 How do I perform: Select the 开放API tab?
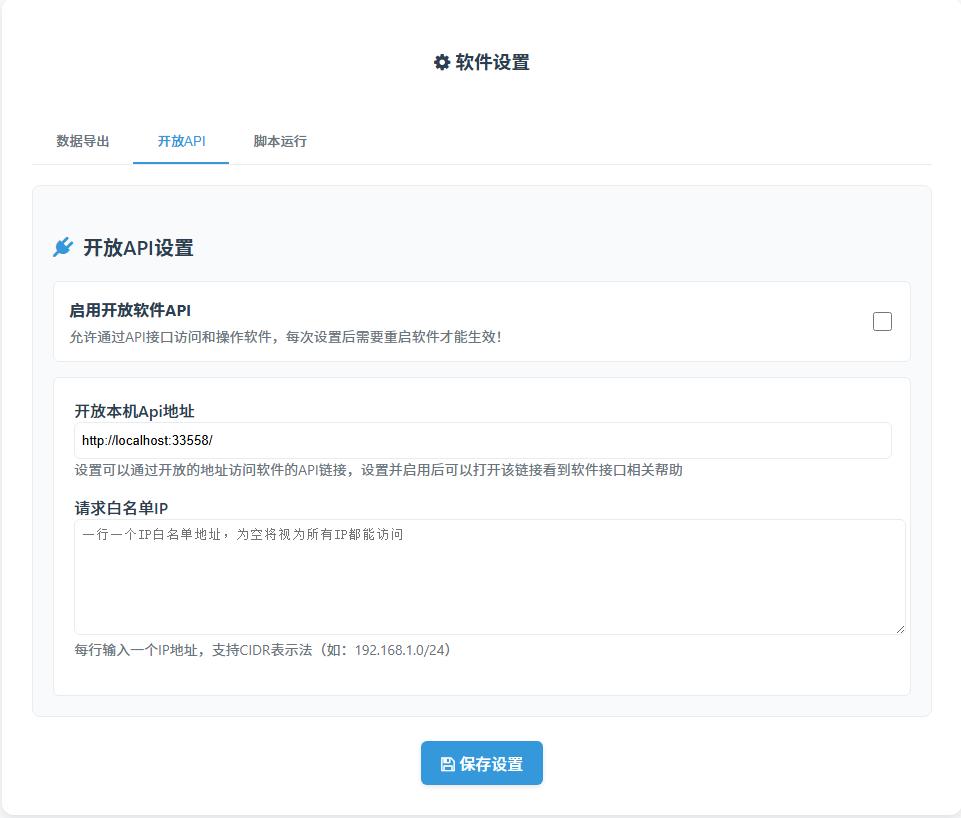point(181,141)
